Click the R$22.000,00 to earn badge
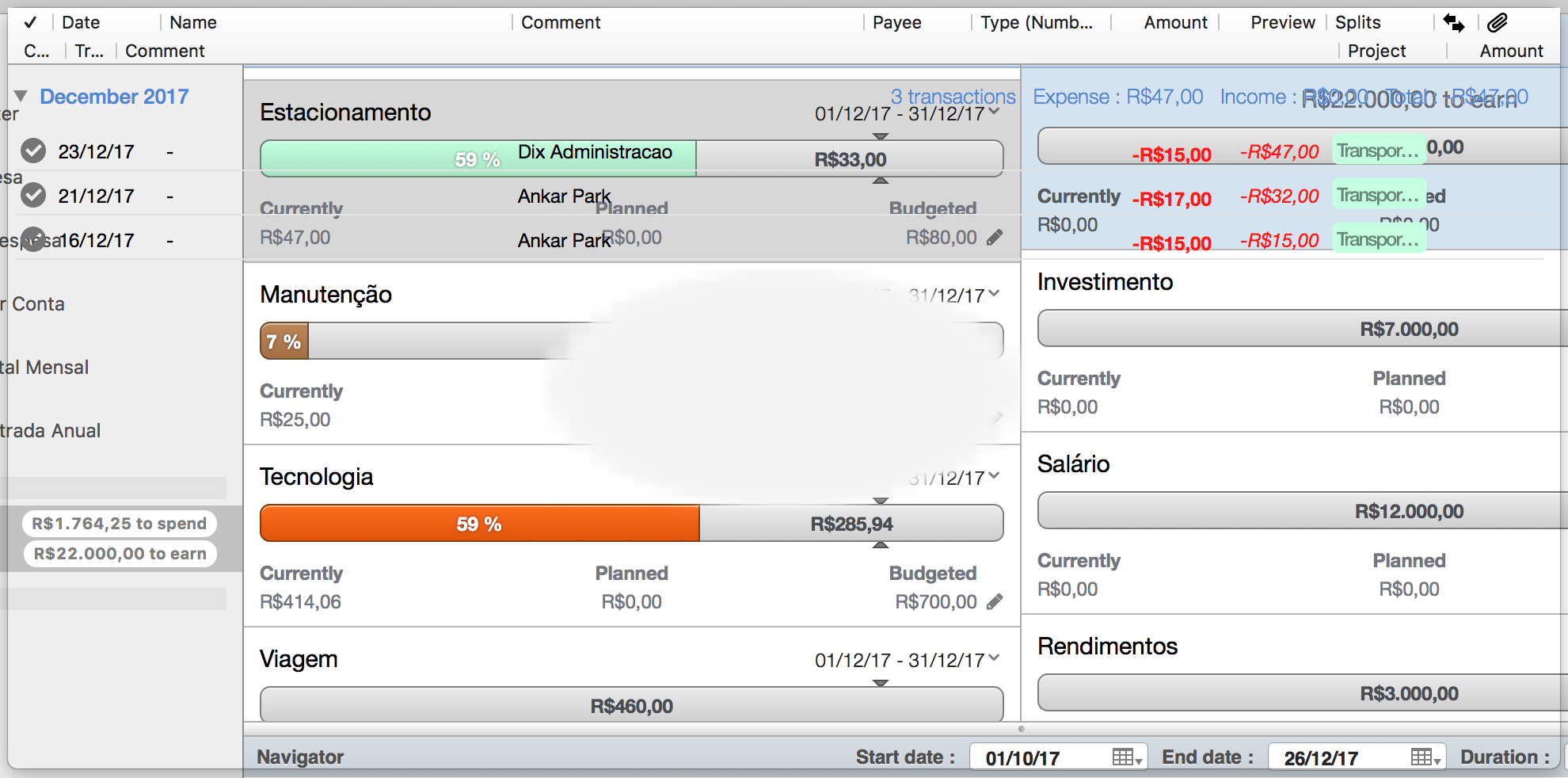1568x778 pixels. tap(120, 554)
